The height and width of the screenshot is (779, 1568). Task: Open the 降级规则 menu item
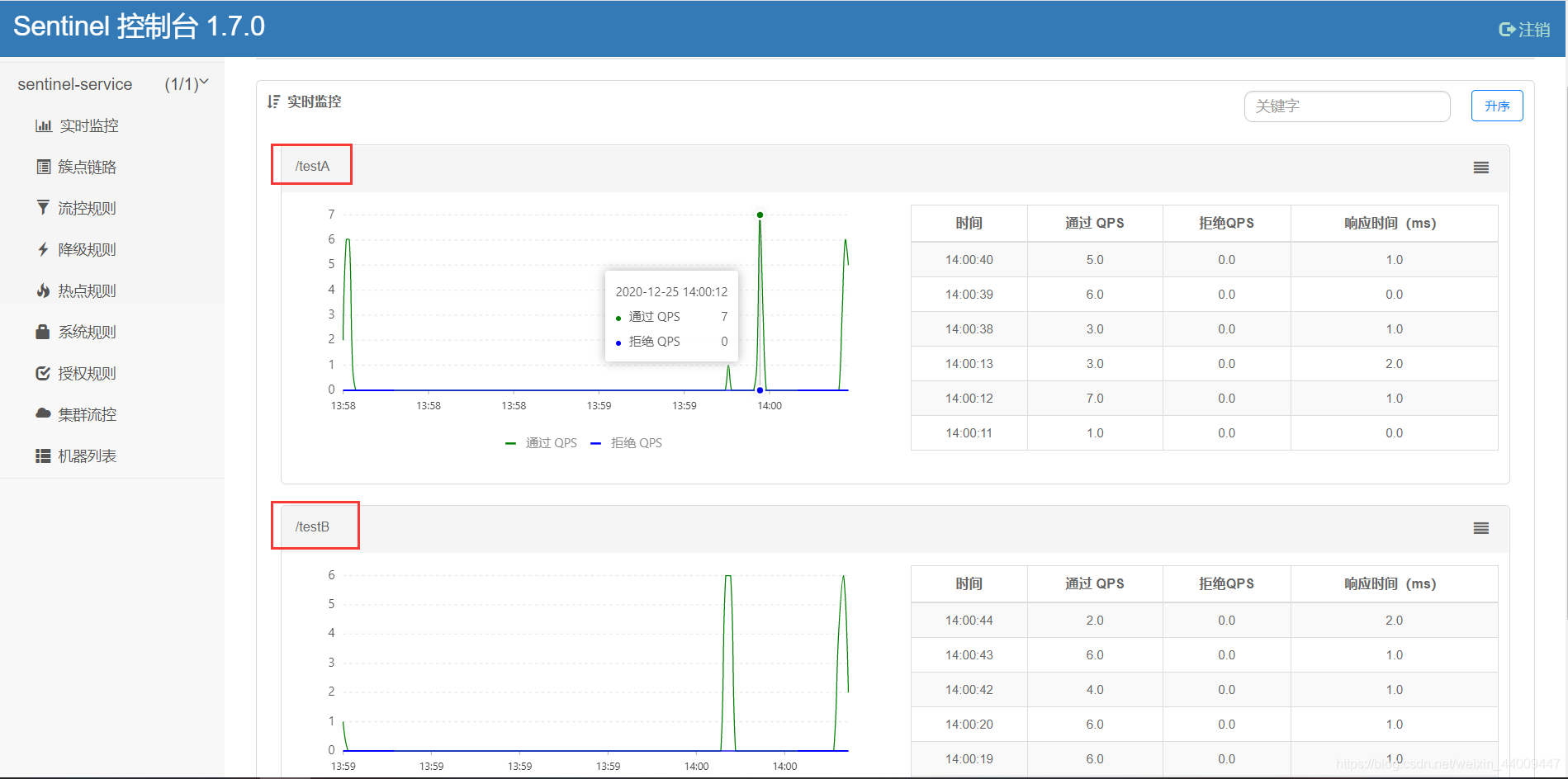click(x=87, y=249)
